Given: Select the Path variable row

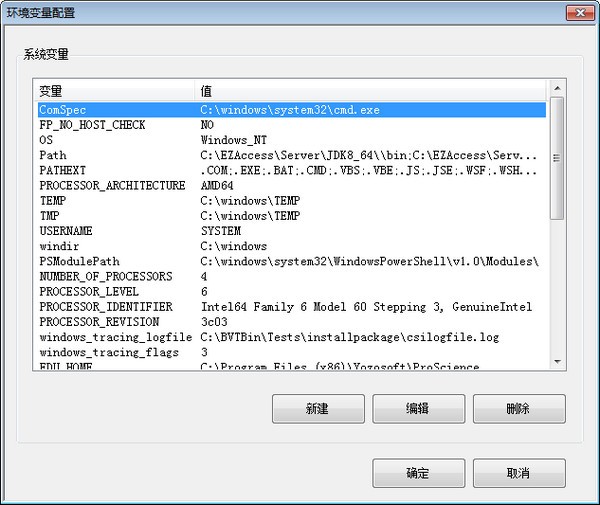Looking at the screenshot, I should click(x=292, y=155).
